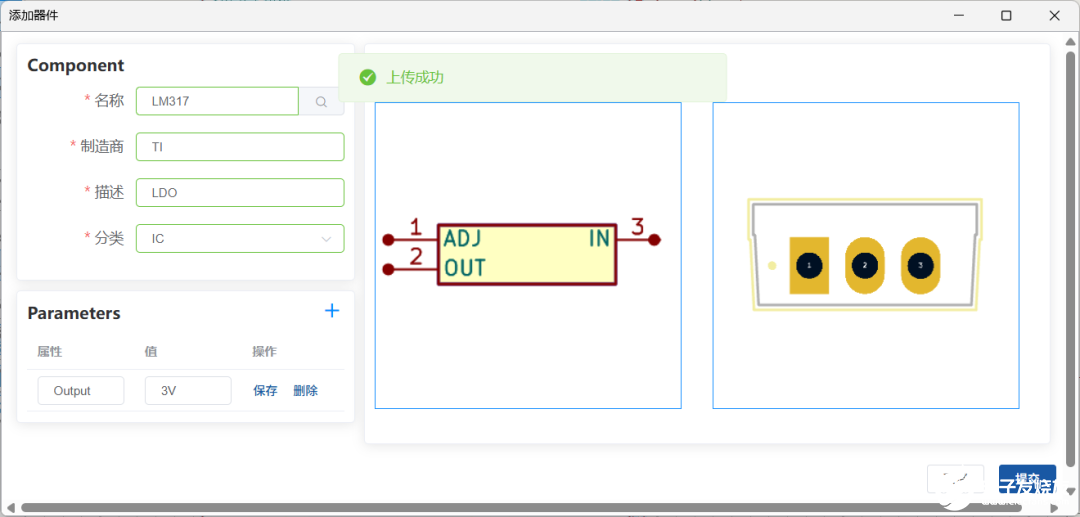
Task: Edit the 3V value field
Action: tap(188, 390)
